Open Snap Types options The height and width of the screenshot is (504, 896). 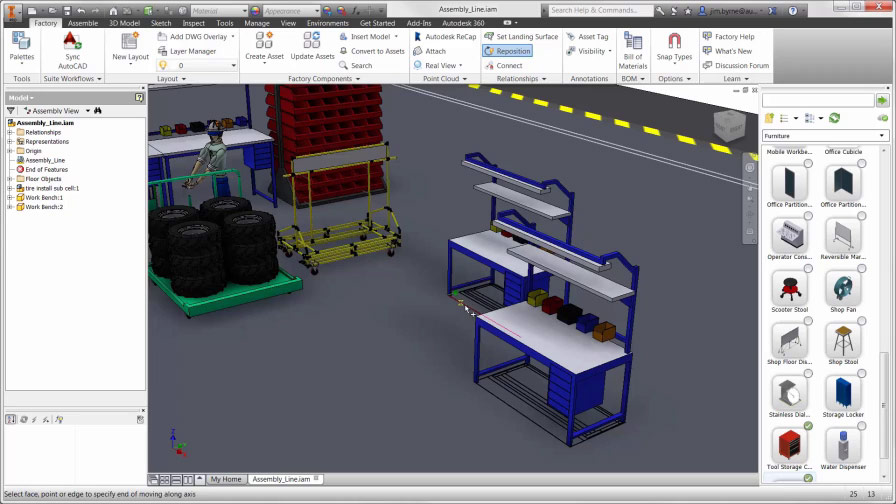pos(674,48)
